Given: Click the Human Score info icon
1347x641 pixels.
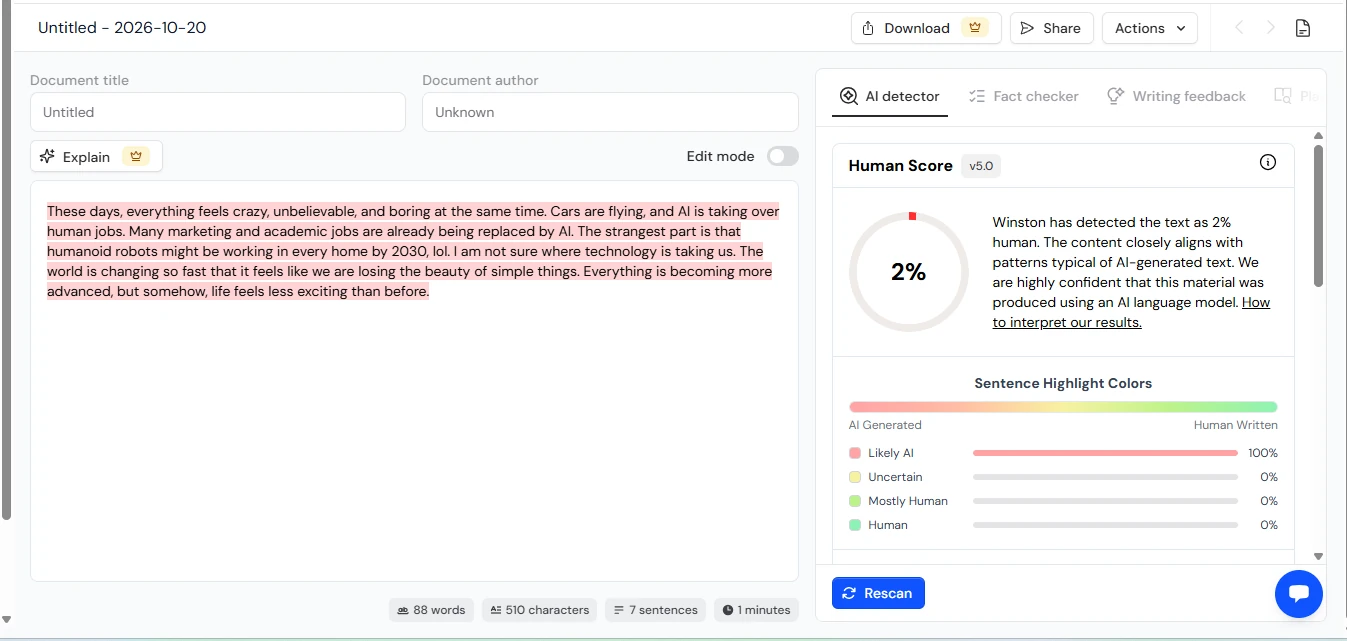Looking at the screenshot, I should point(1268,162).
